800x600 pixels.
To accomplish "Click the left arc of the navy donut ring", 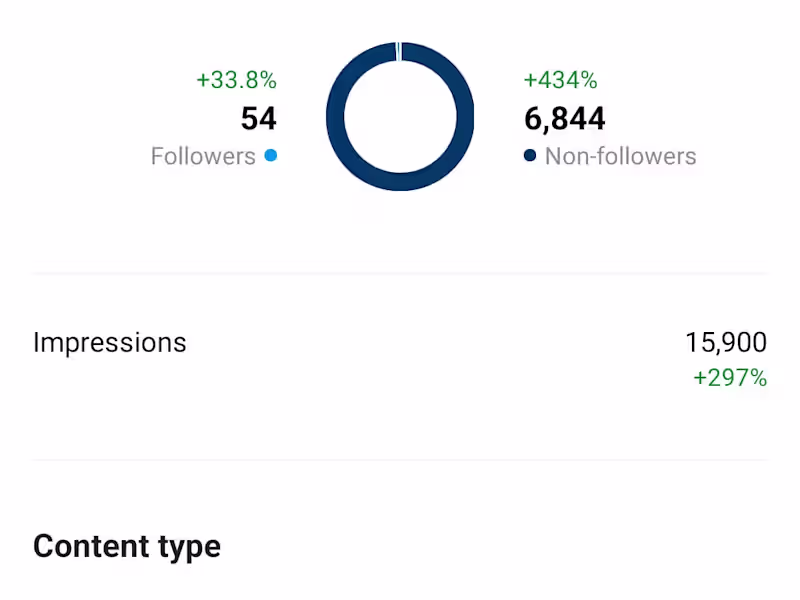I will [x=335, y=117].
